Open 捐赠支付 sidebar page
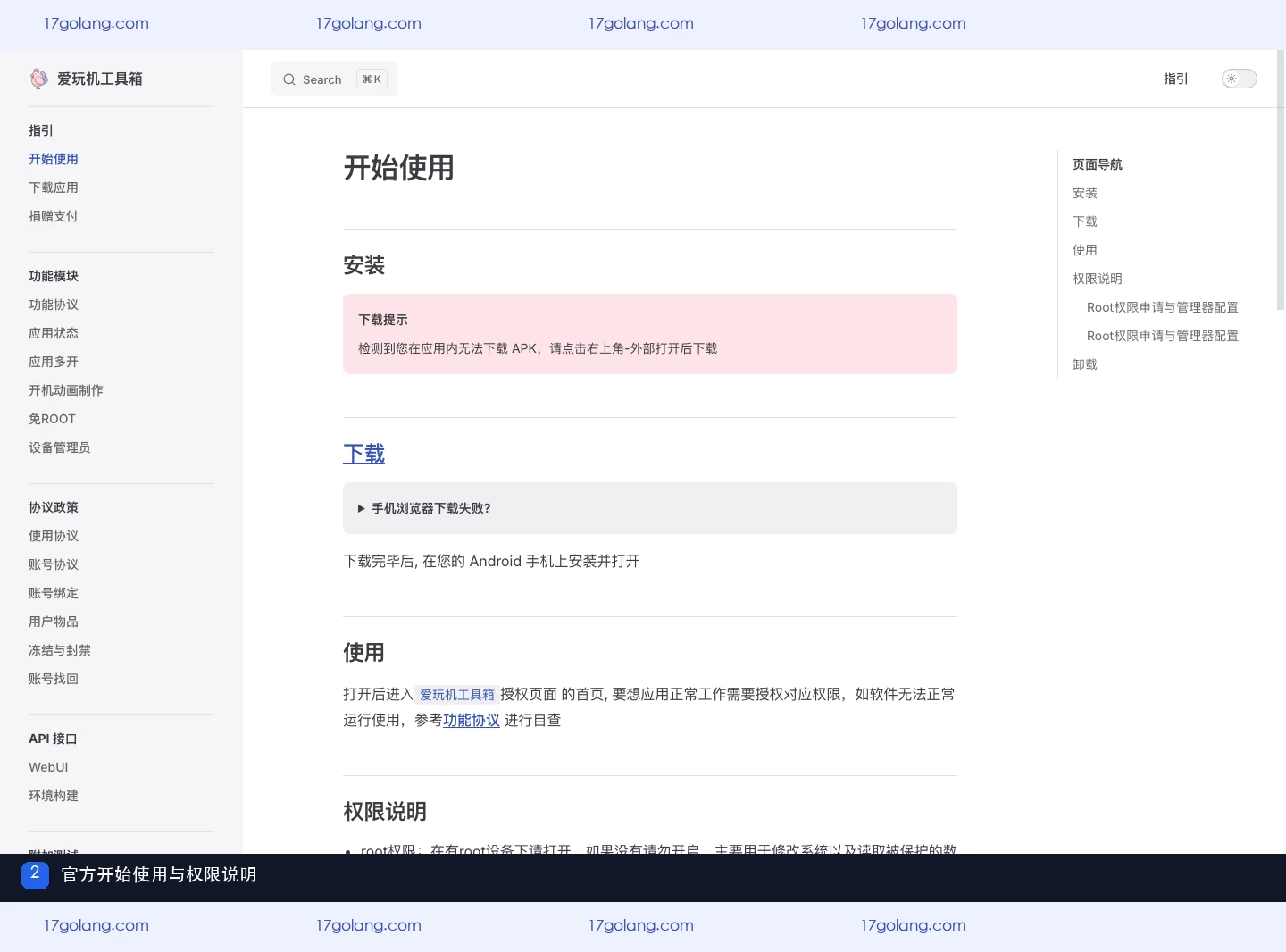Image resolution: width=1286 pixels, height=952 pixels. 54,216
